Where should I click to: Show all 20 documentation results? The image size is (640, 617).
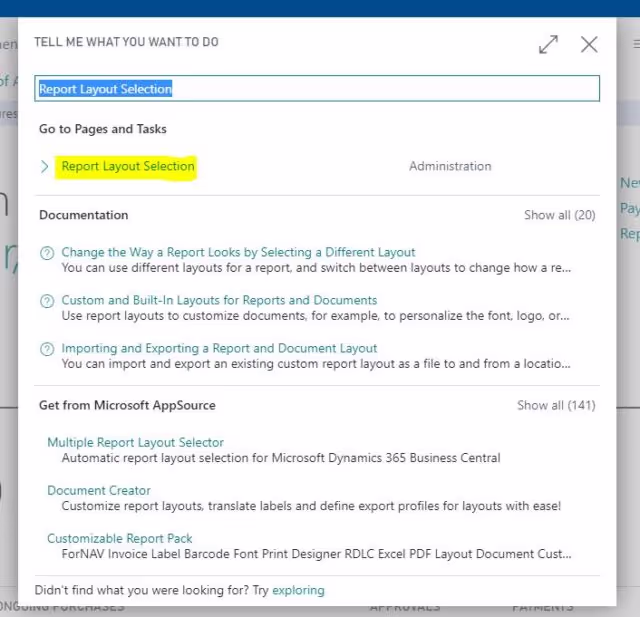560,215
